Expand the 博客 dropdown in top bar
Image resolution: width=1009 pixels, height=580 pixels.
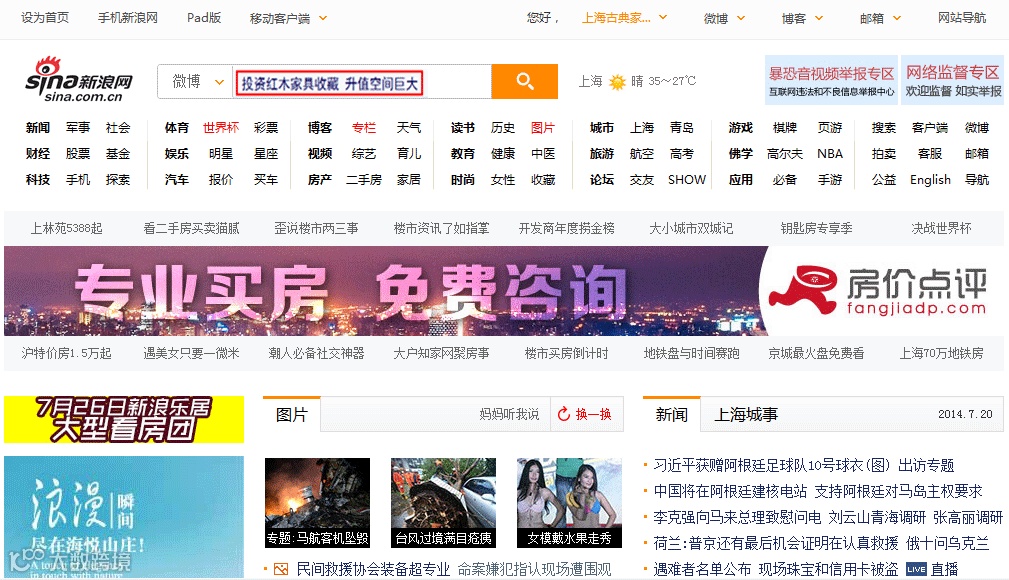pyautogui.click(x=819, y=18)
